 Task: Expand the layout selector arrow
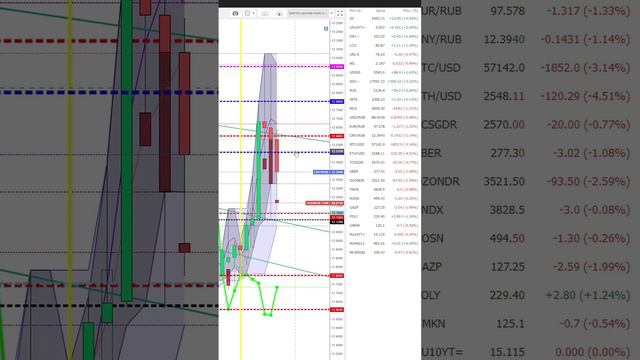tap(253, 13)
